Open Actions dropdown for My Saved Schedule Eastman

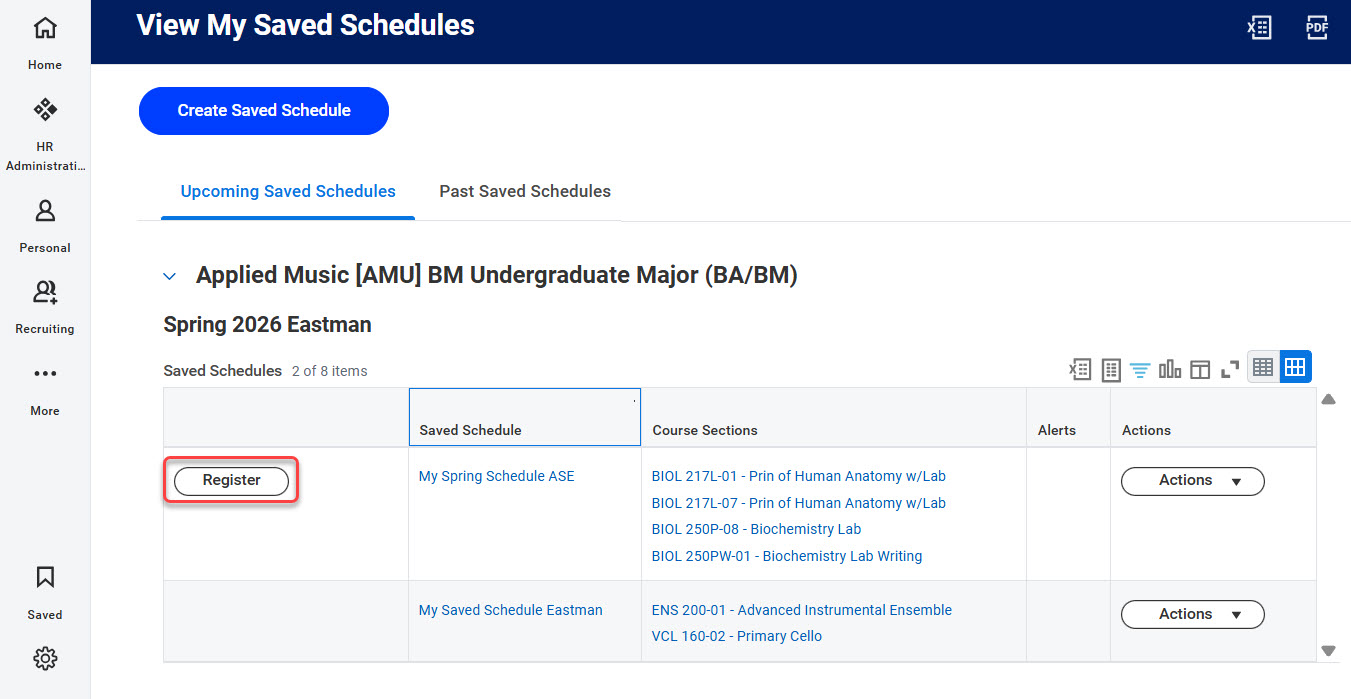(x=1192, y=615)
